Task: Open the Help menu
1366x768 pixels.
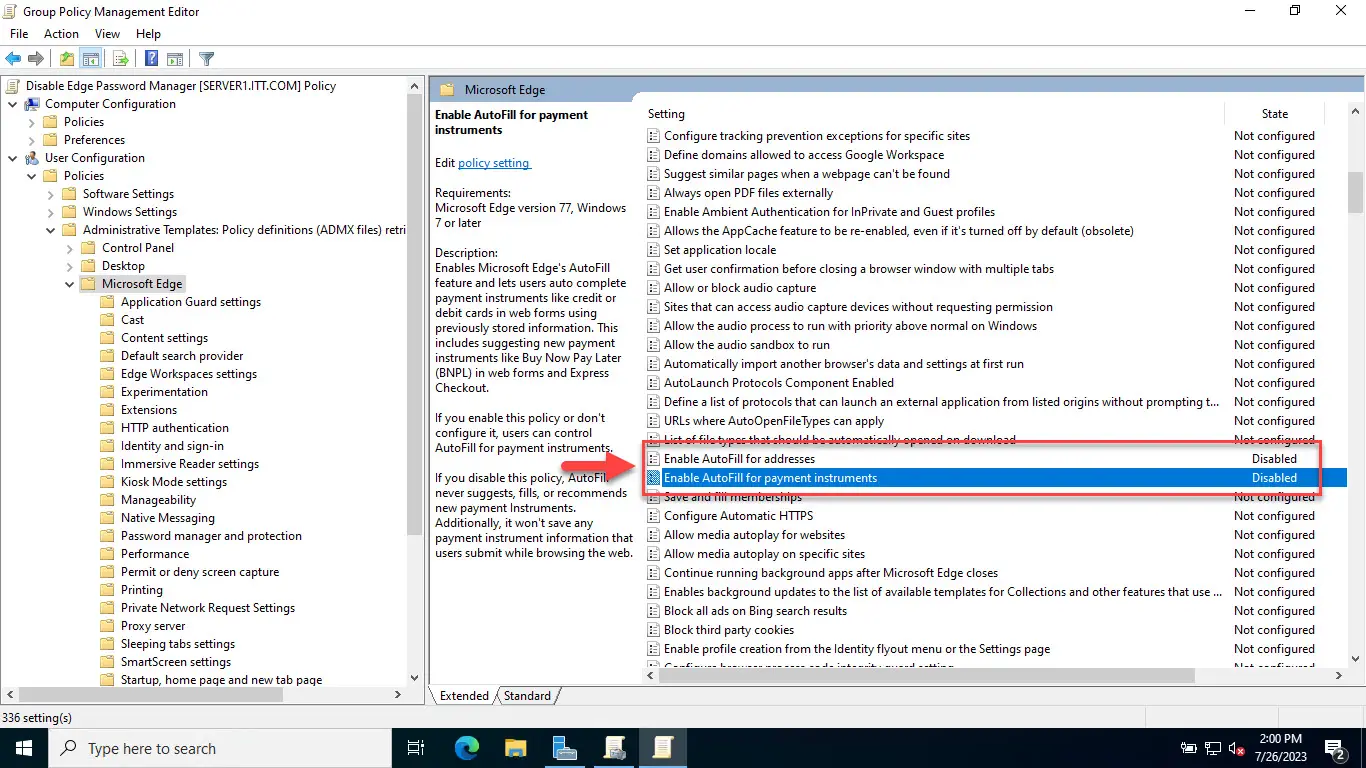Action: tap(148, 34)
